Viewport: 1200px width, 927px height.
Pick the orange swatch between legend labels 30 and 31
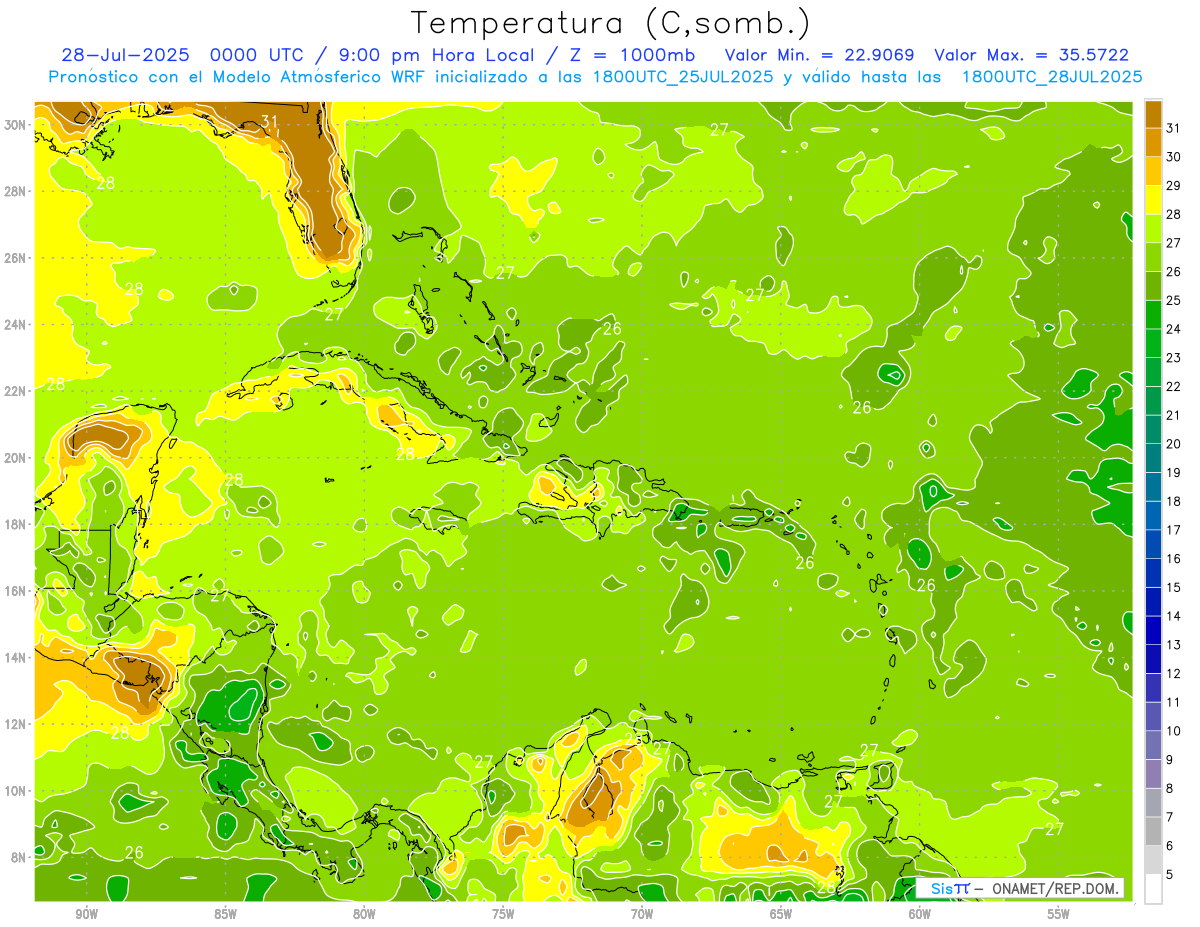(x=1153, y=142)
